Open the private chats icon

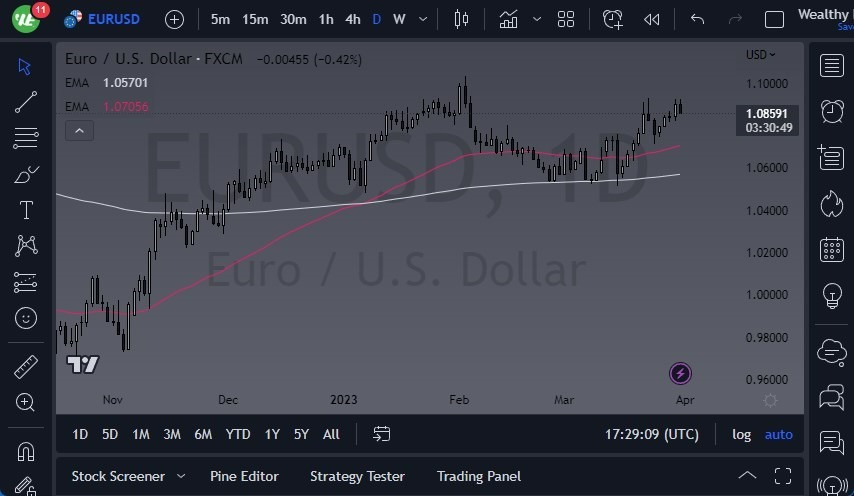832,396
